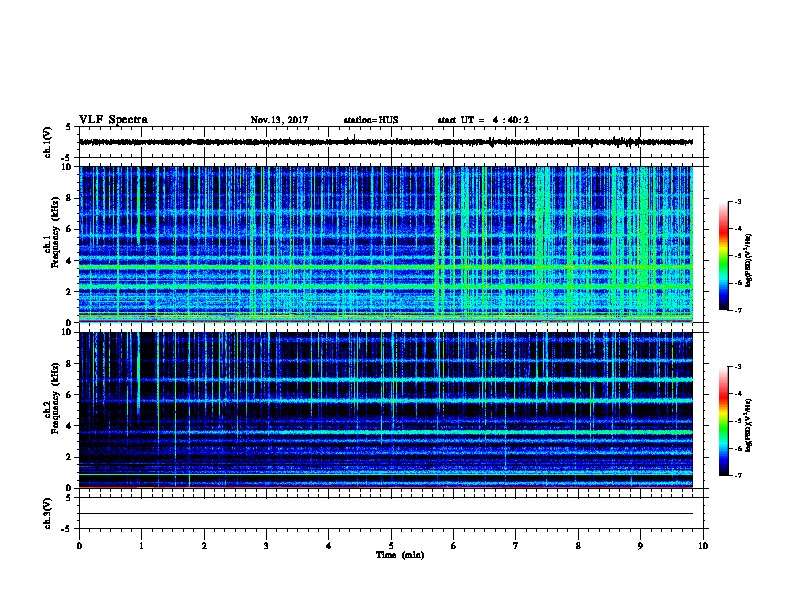The height and width of the screenshot is (612, 792).
Task: Click time axis tick label "0"
Action: [x=79, y=545]
